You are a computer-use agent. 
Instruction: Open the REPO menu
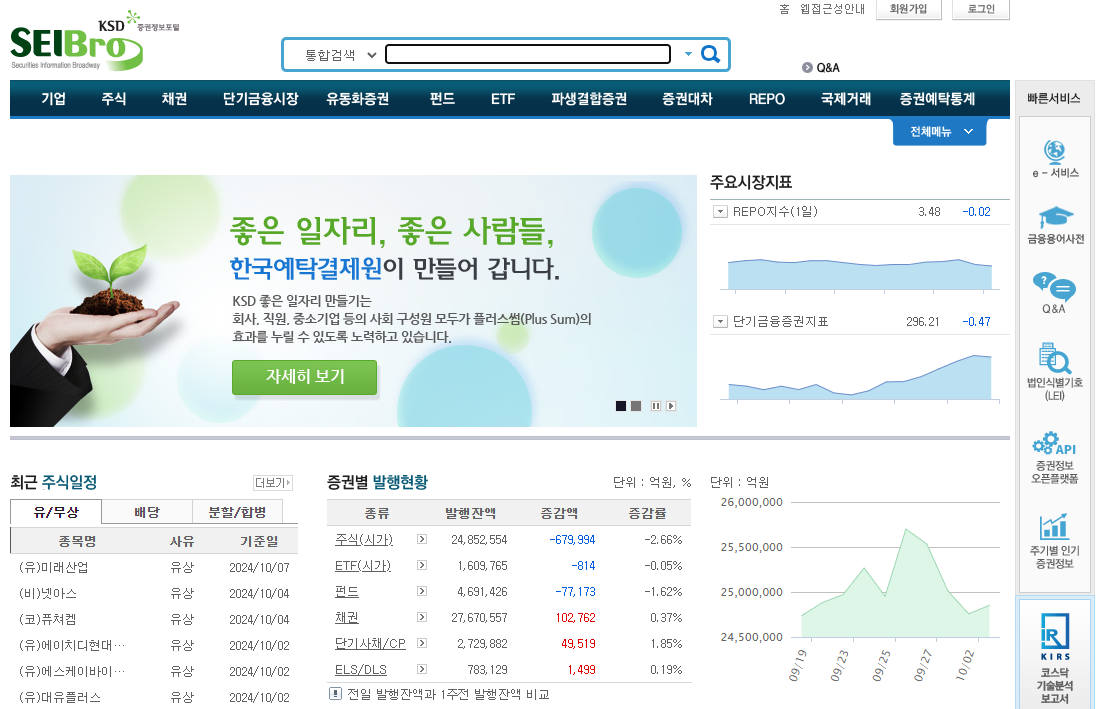coord(767,99)
